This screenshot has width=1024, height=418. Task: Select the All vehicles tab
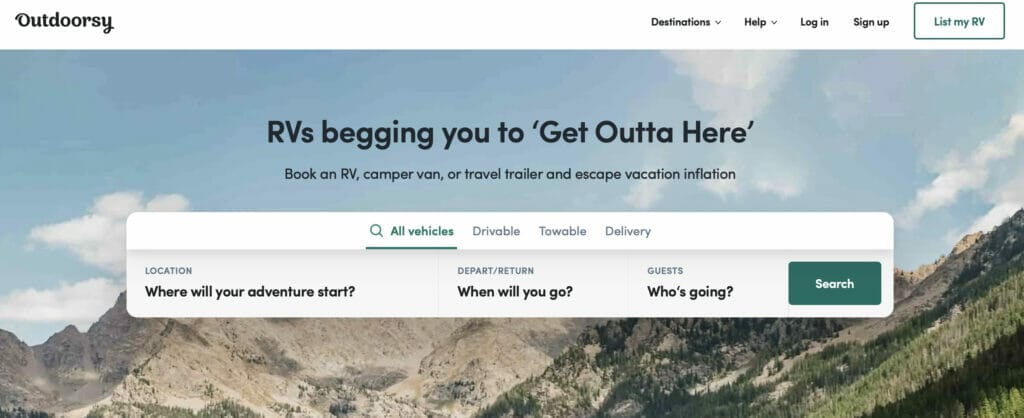[x=411, y=231]
